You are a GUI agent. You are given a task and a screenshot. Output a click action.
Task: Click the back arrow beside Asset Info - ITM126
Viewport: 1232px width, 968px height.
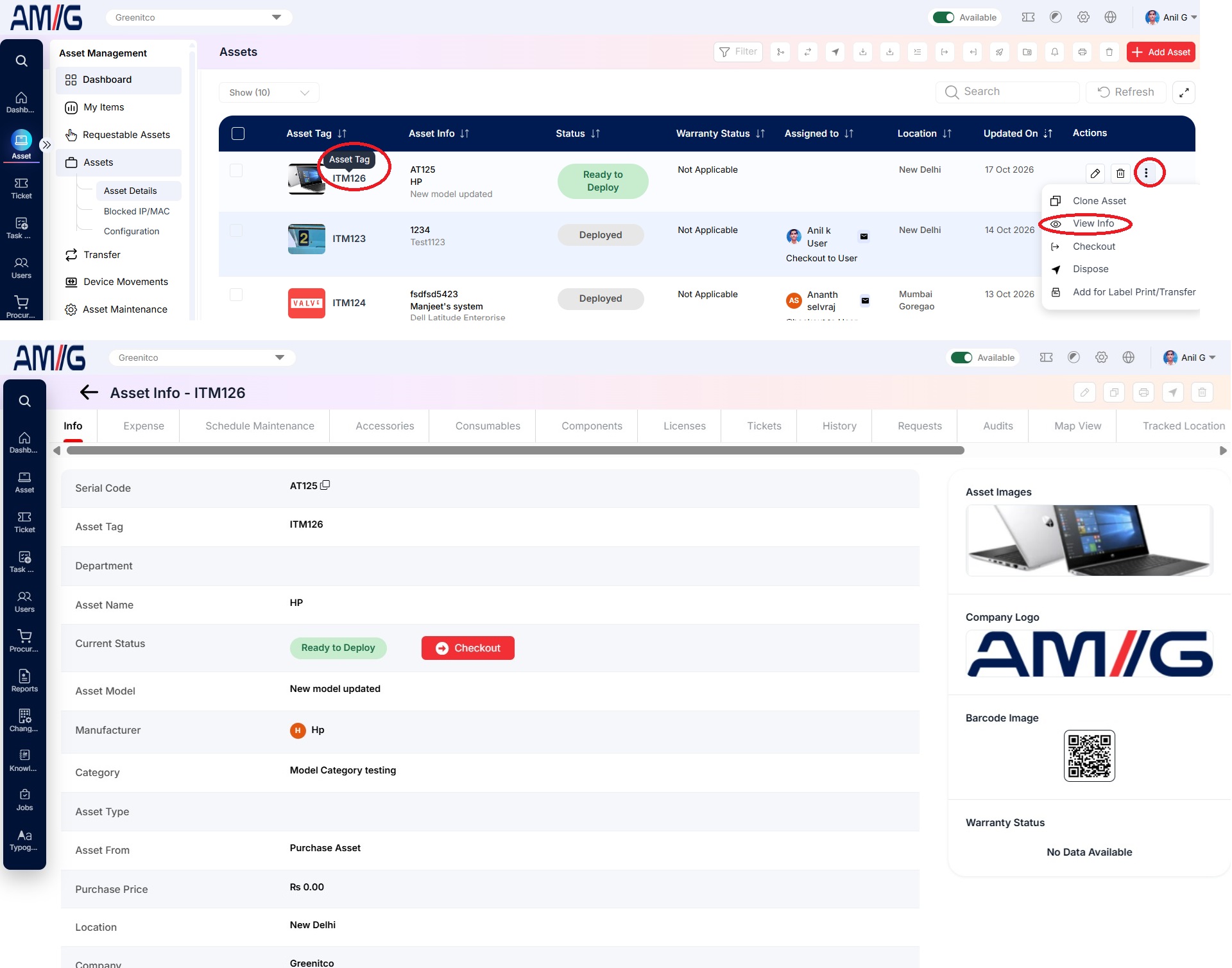(89, 392)
